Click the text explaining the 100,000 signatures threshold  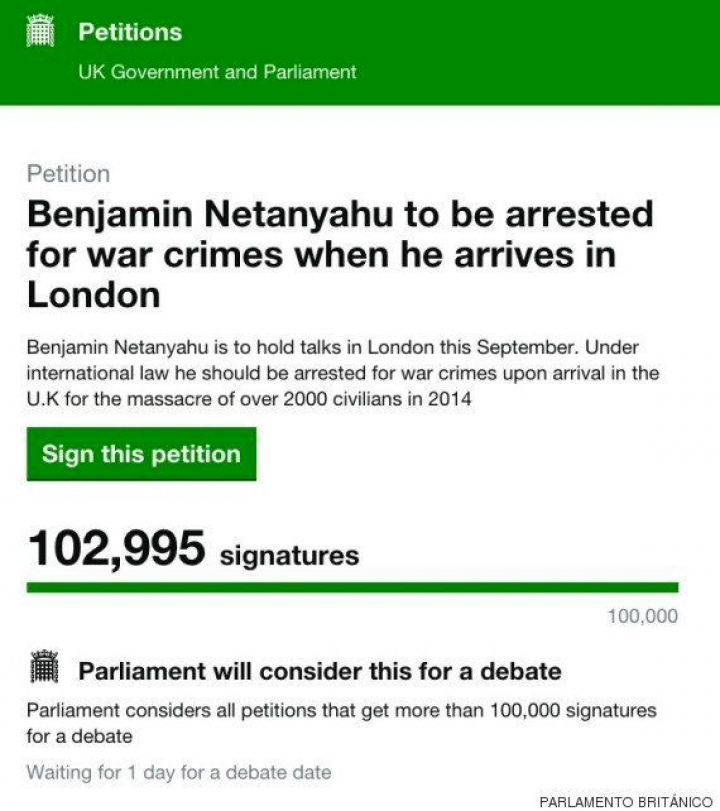(341, 722)
